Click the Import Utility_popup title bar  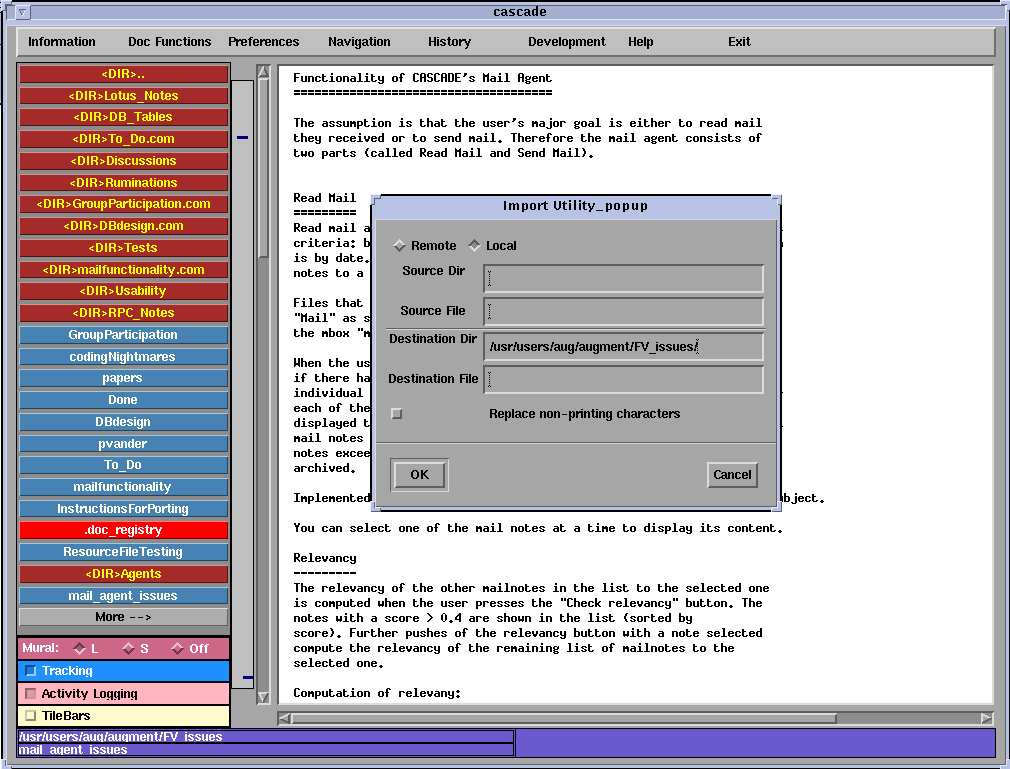tap(575, 206)
